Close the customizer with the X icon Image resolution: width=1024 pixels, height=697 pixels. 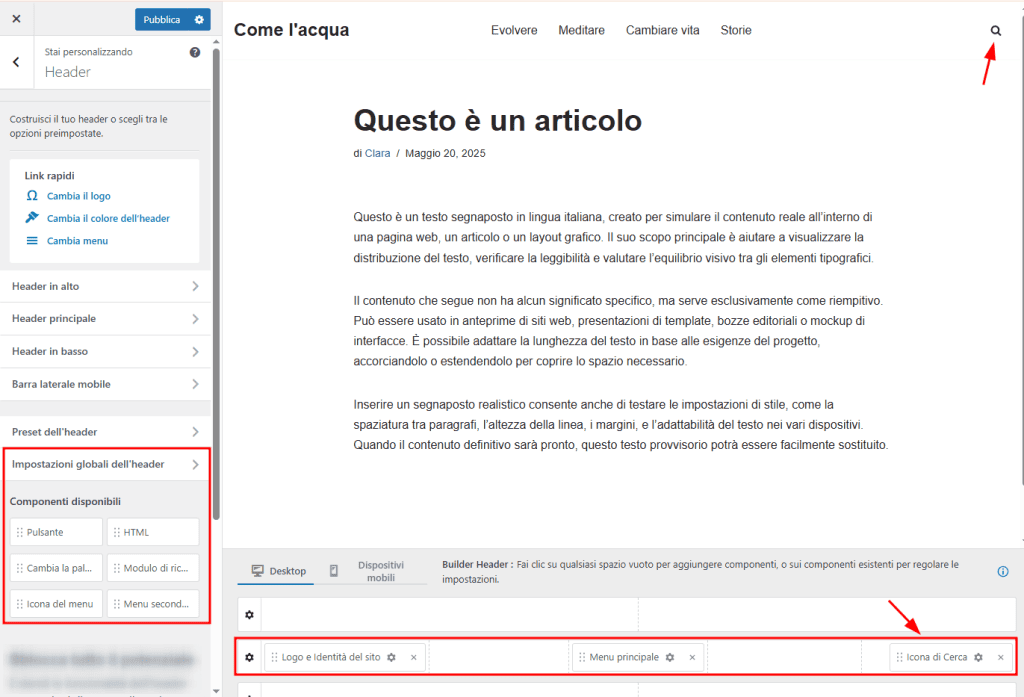click(16, 19)
